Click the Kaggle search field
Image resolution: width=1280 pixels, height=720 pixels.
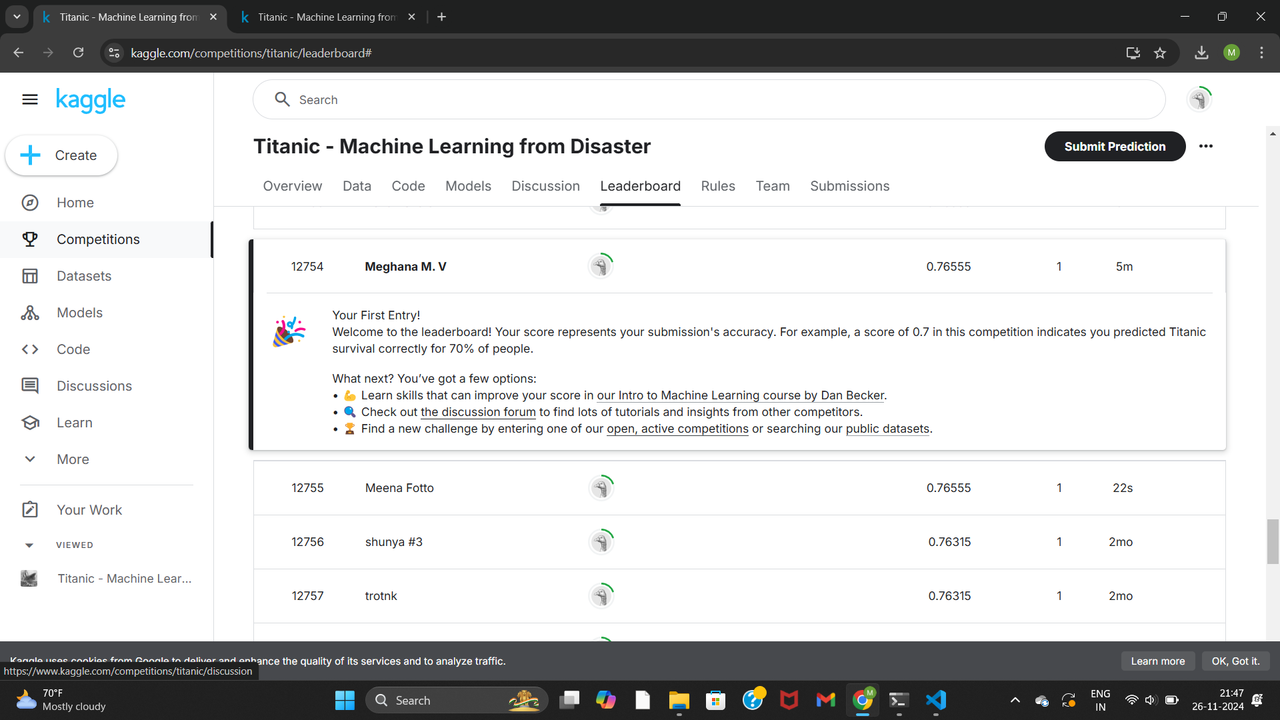(708, 100)
